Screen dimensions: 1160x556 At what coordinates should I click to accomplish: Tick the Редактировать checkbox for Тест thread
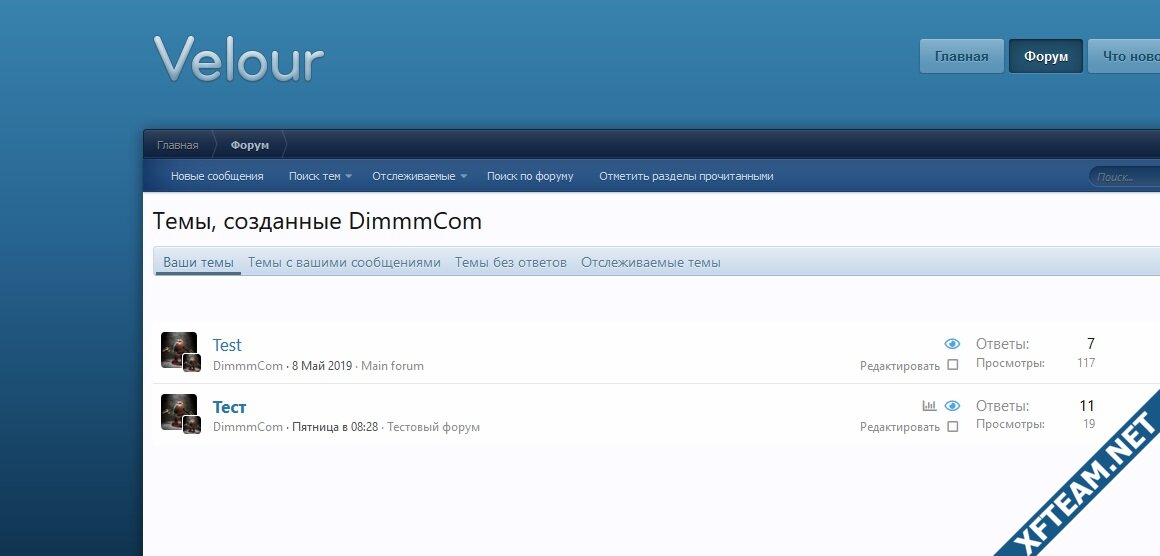(x=953, y=427)
